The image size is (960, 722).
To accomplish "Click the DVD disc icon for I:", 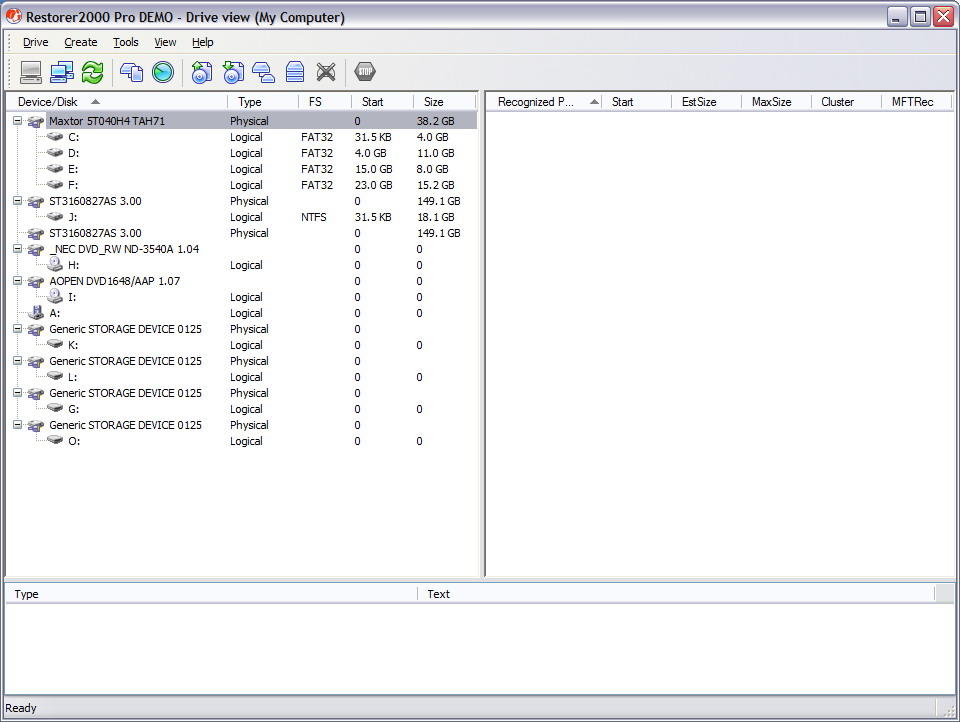I will coord(56,296).
